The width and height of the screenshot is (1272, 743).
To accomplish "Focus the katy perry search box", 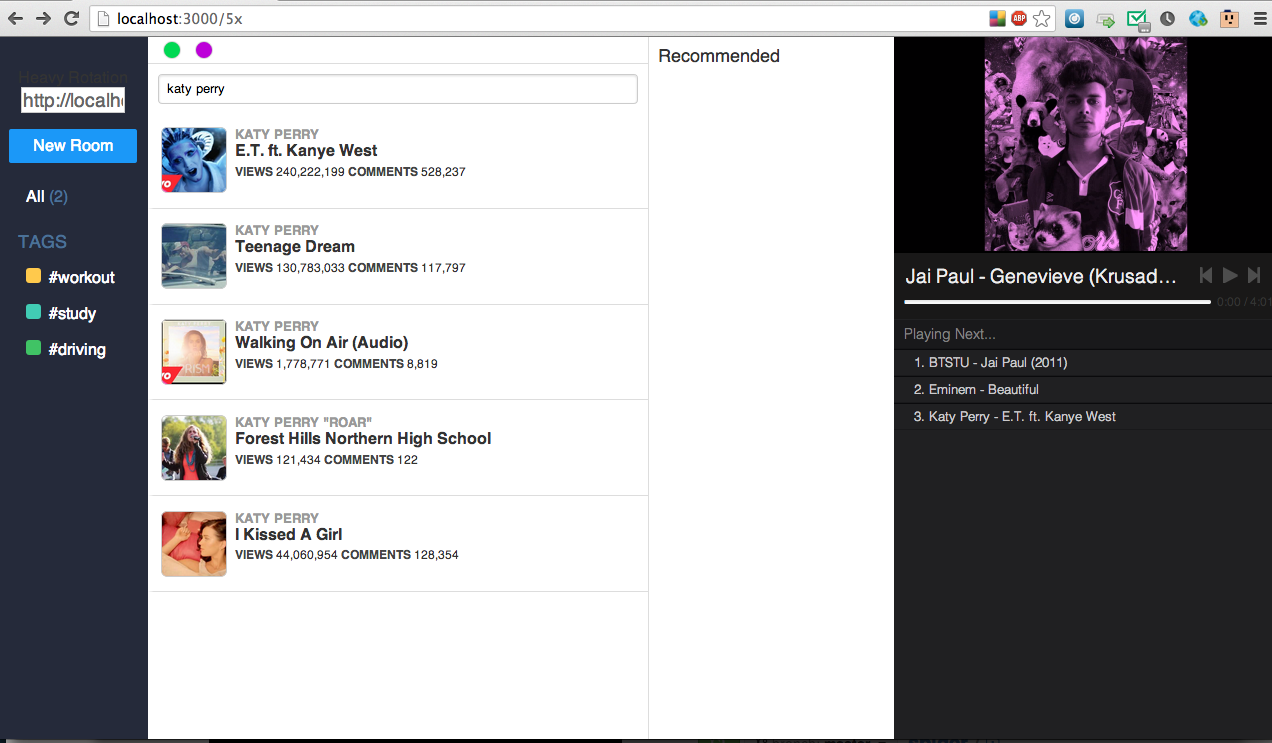I will (398, 89).
